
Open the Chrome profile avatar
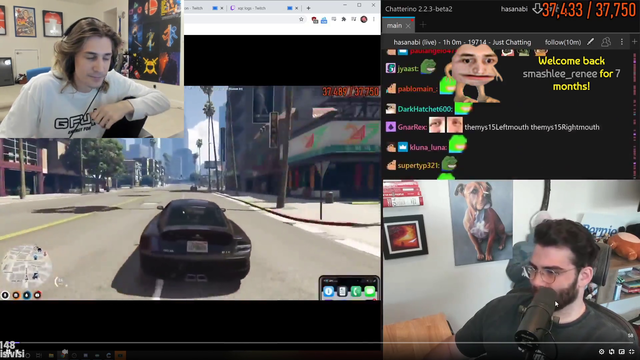(x=364, y=19)
